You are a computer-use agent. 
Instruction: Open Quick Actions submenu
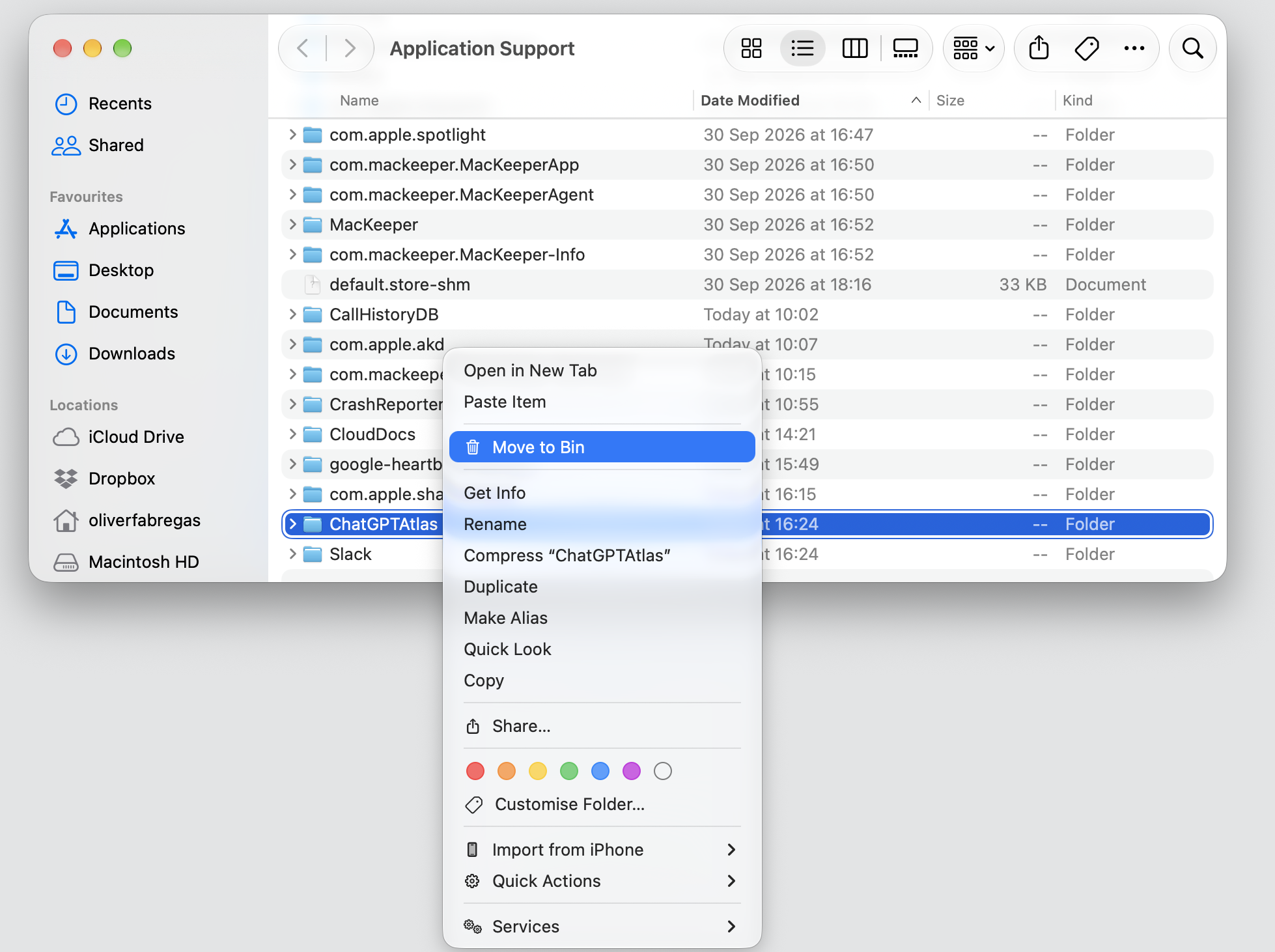(602, 881)
